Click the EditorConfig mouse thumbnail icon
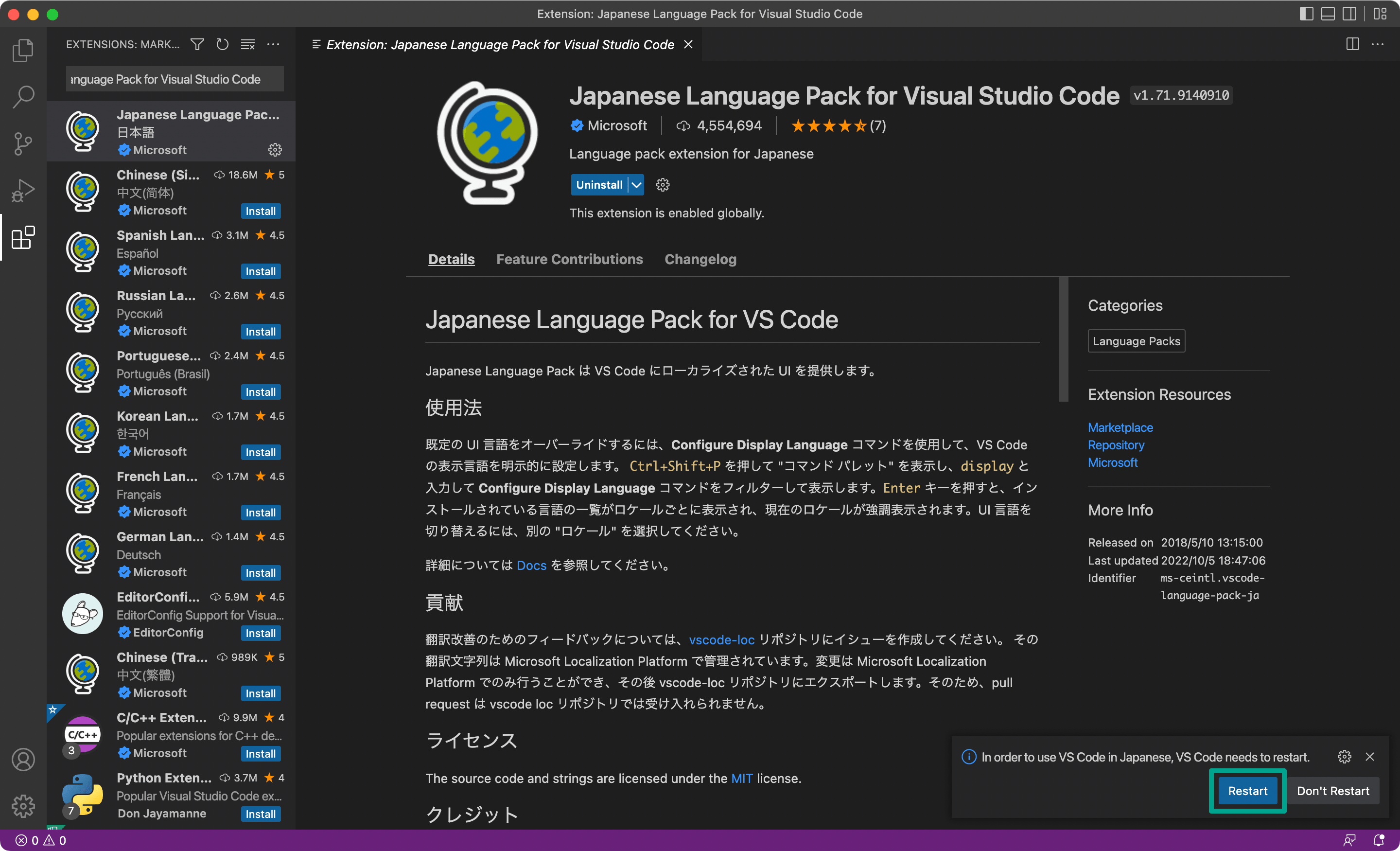 [x=82, y=613]
